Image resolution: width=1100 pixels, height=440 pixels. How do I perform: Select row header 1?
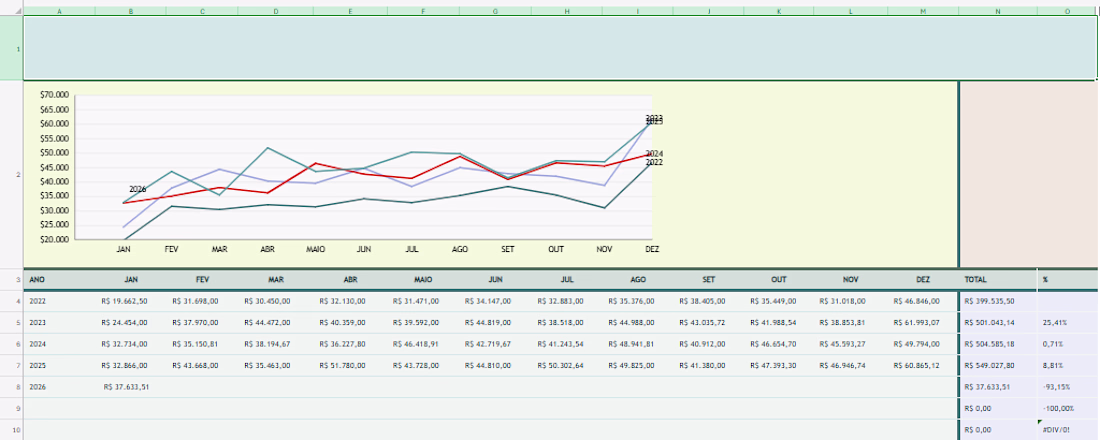tap(11, 48)
